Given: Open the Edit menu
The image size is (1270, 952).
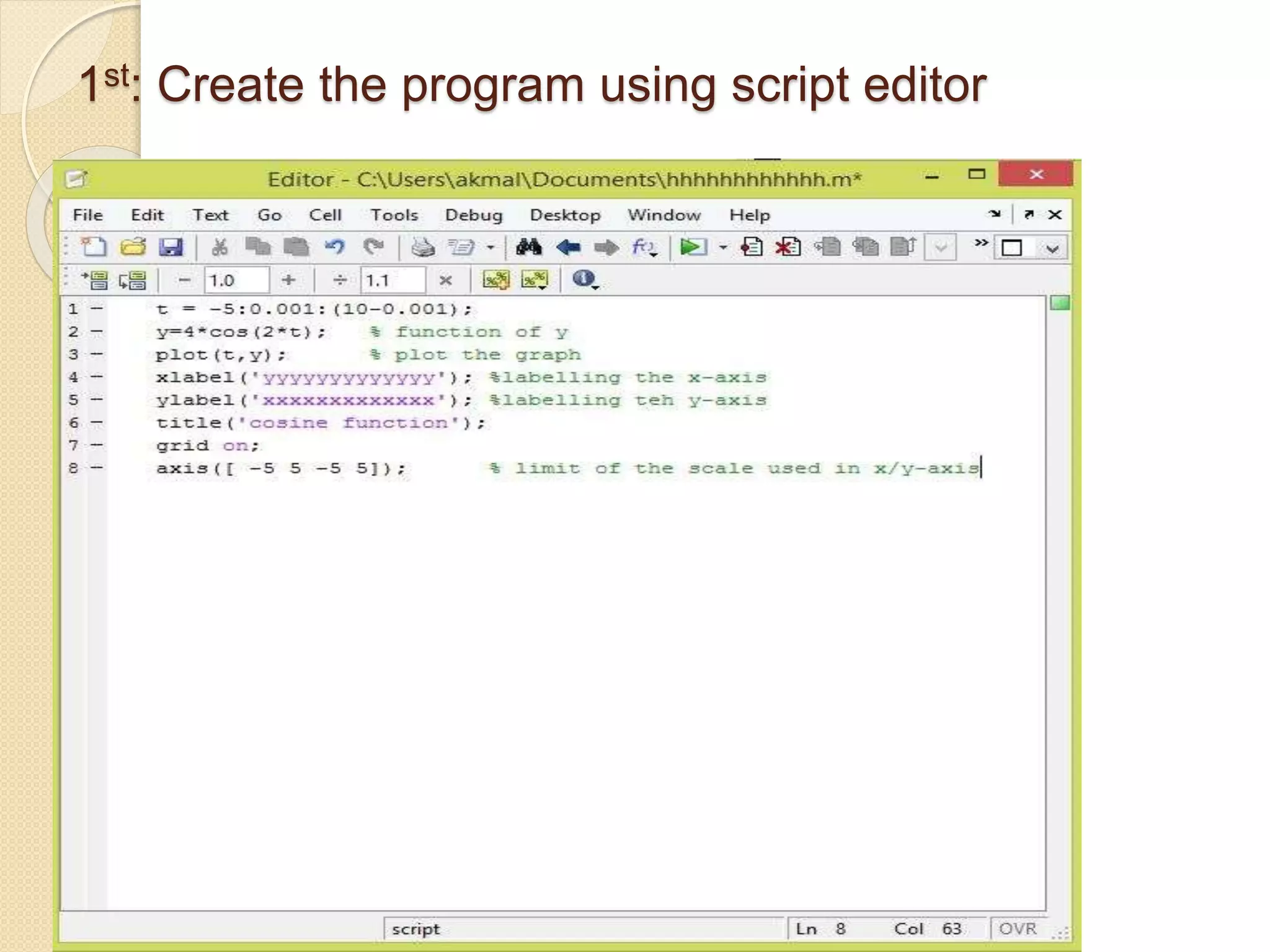Looking at the screenshot, I should [148, 215].
